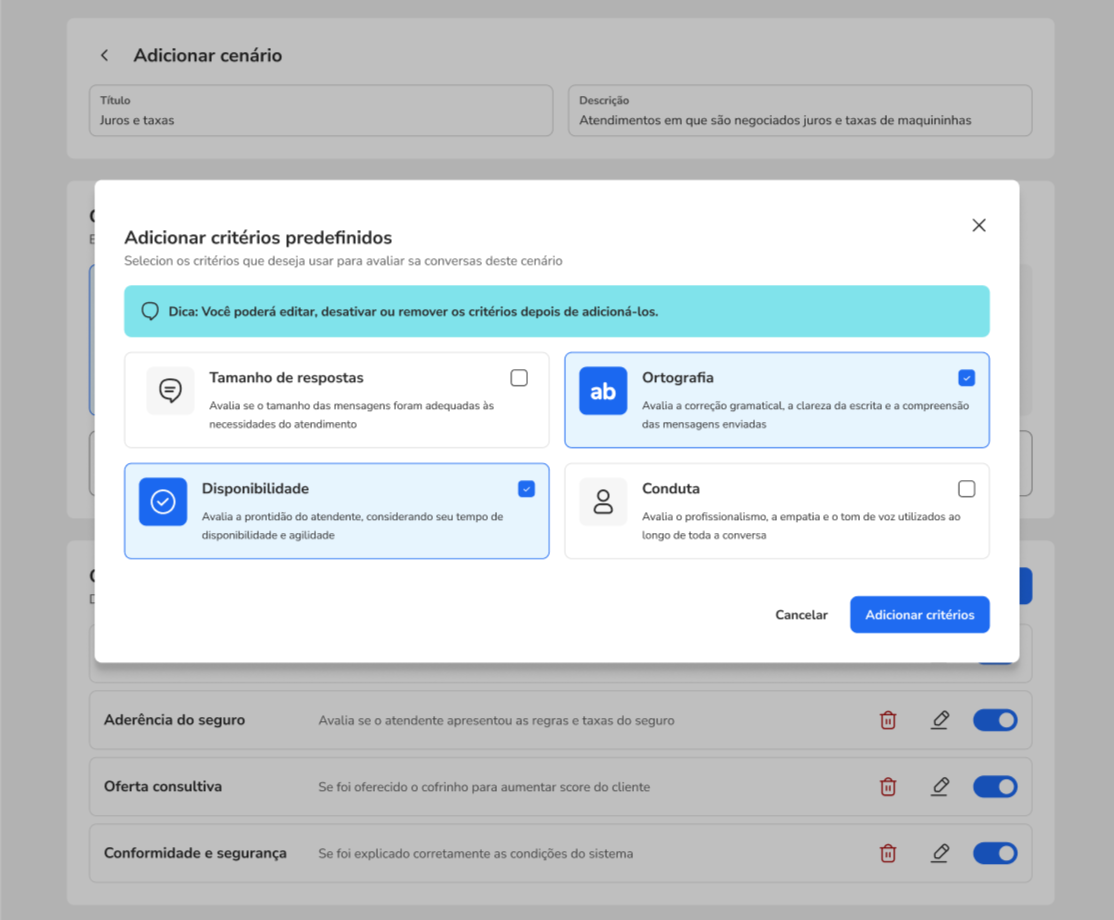Viewport: 1114px width, 920px height.
Task: Close the predefined criteria dialog
Action: [x=978, y=225]
